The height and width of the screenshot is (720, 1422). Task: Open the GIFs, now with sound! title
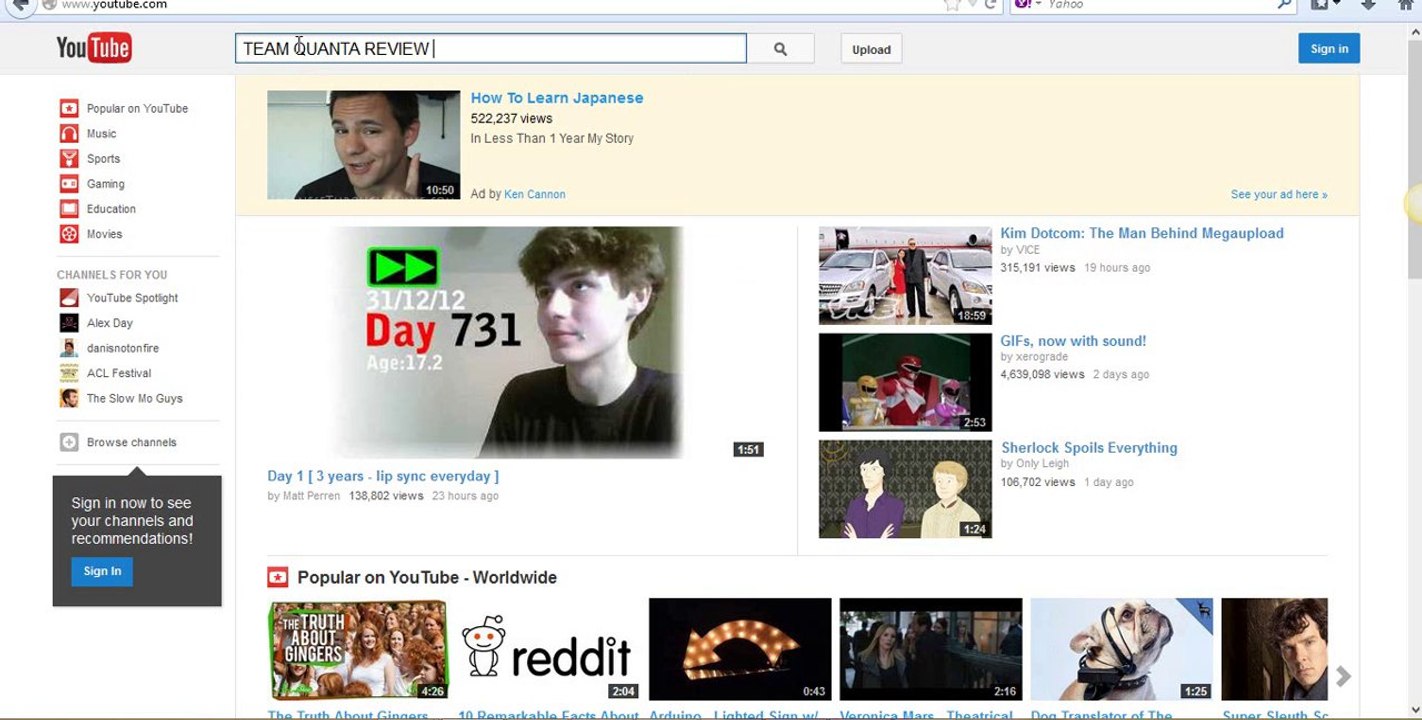(1073, 341)
